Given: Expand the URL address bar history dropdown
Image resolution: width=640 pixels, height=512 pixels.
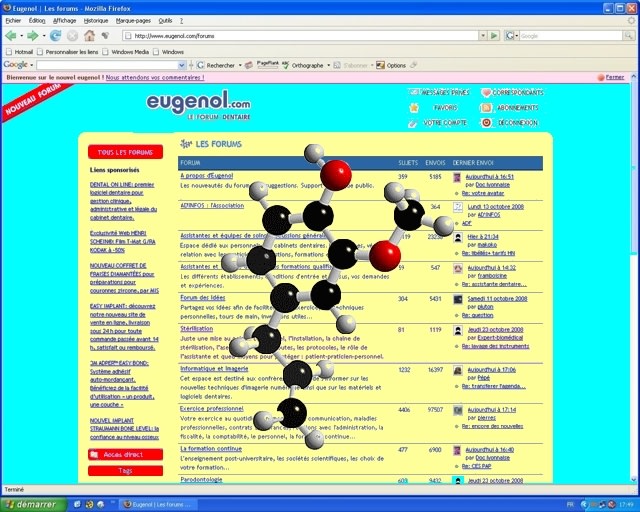Looking at the screenshot, I should point(484,36).
